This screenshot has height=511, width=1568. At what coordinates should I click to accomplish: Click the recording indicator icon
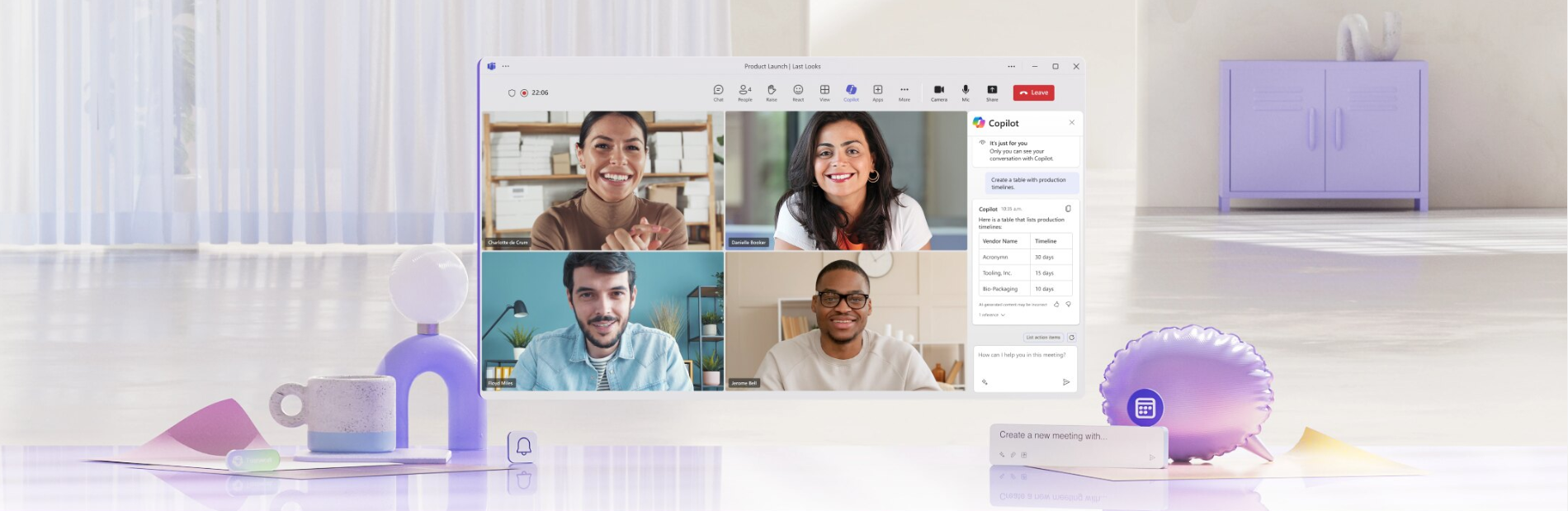524,92
